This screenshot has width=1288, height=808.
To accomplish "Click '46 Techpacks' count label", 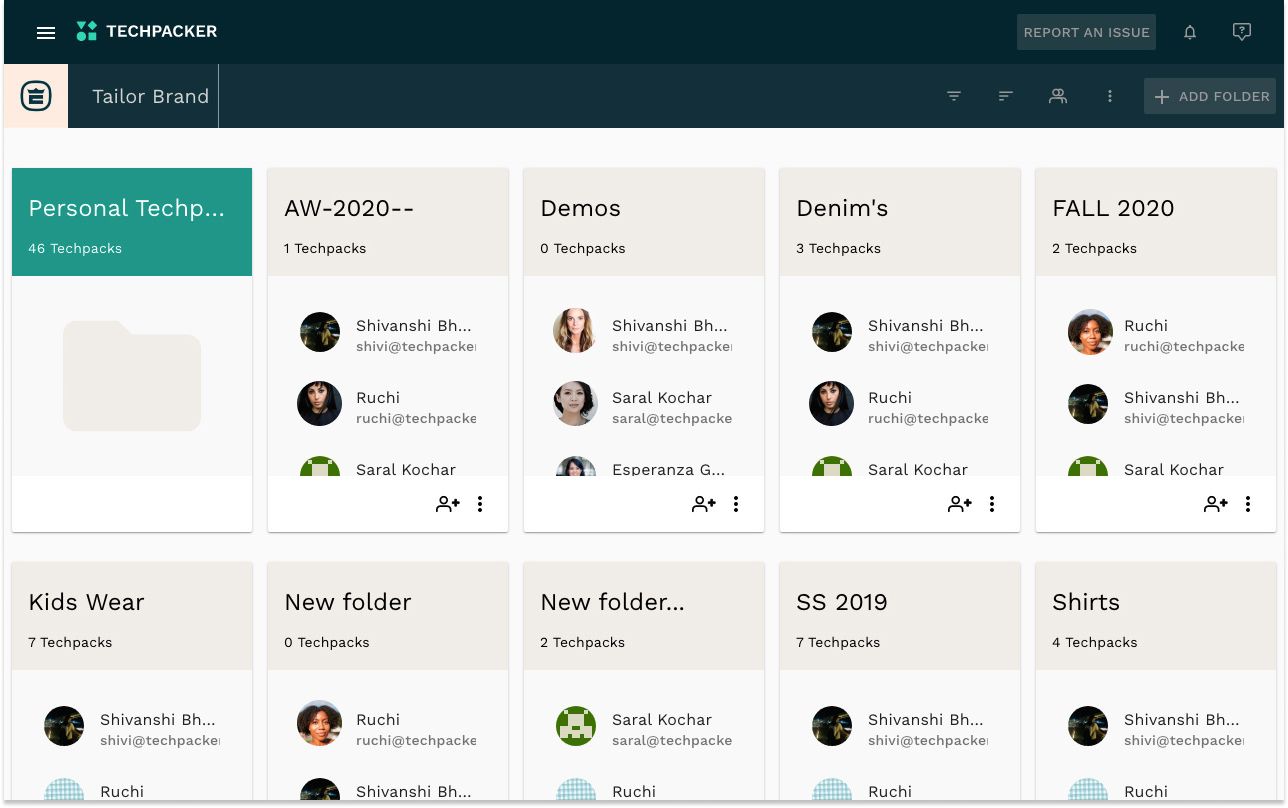I will pos(75,248).
